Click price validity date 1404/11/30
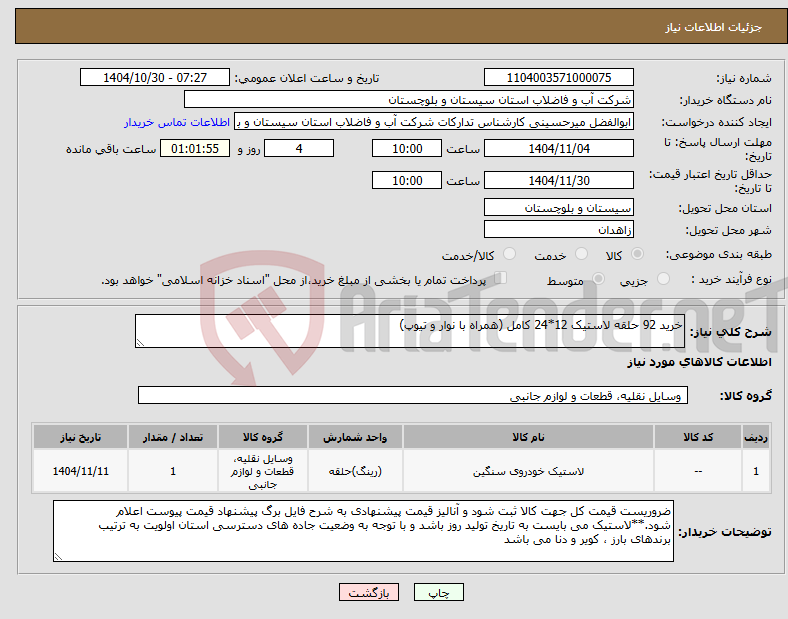This screenshot has width=788, height=619. click(x=558, y=180)
